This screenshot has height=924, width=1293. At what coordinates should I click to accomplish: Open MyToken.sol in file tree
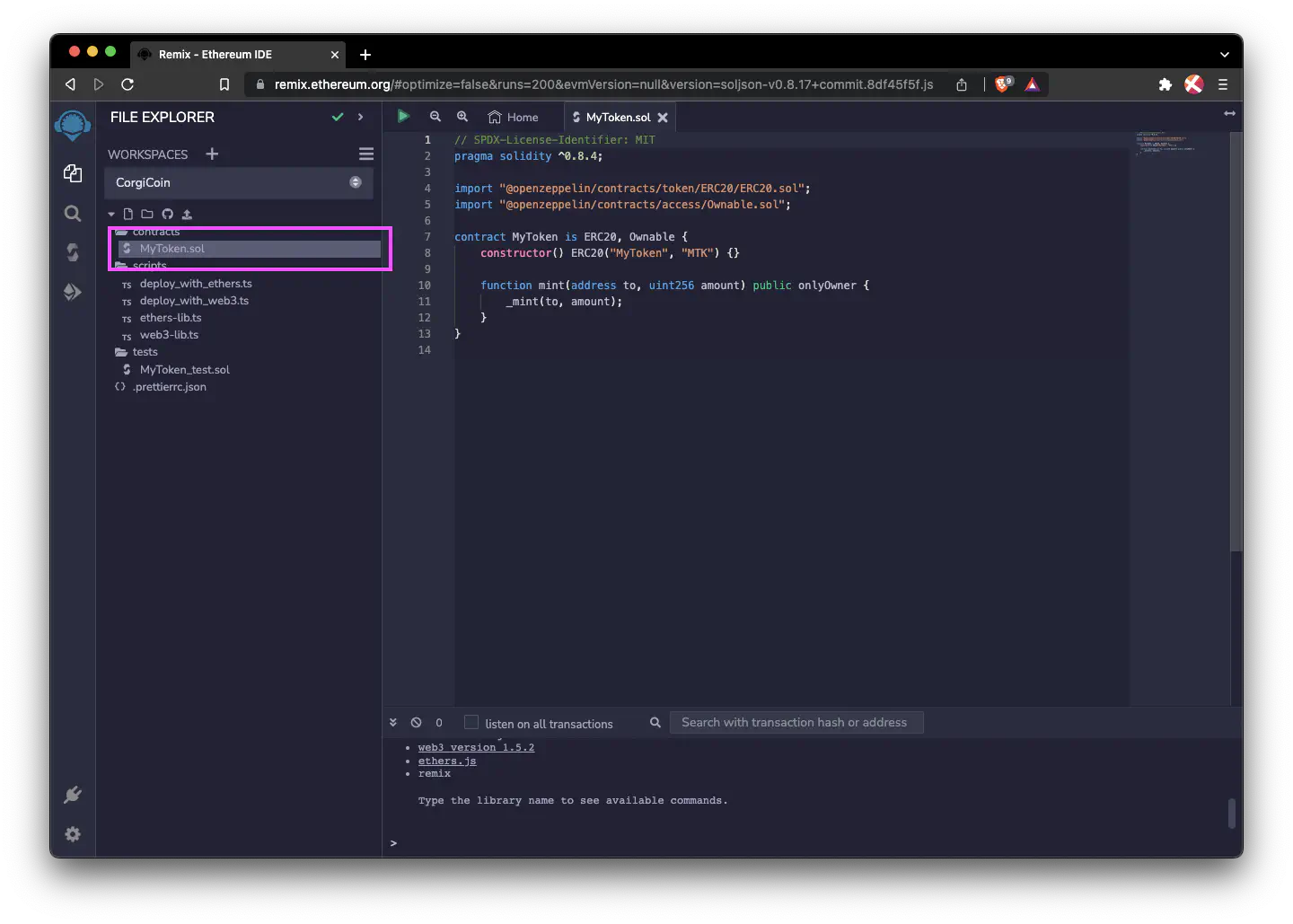click(250, 249)
